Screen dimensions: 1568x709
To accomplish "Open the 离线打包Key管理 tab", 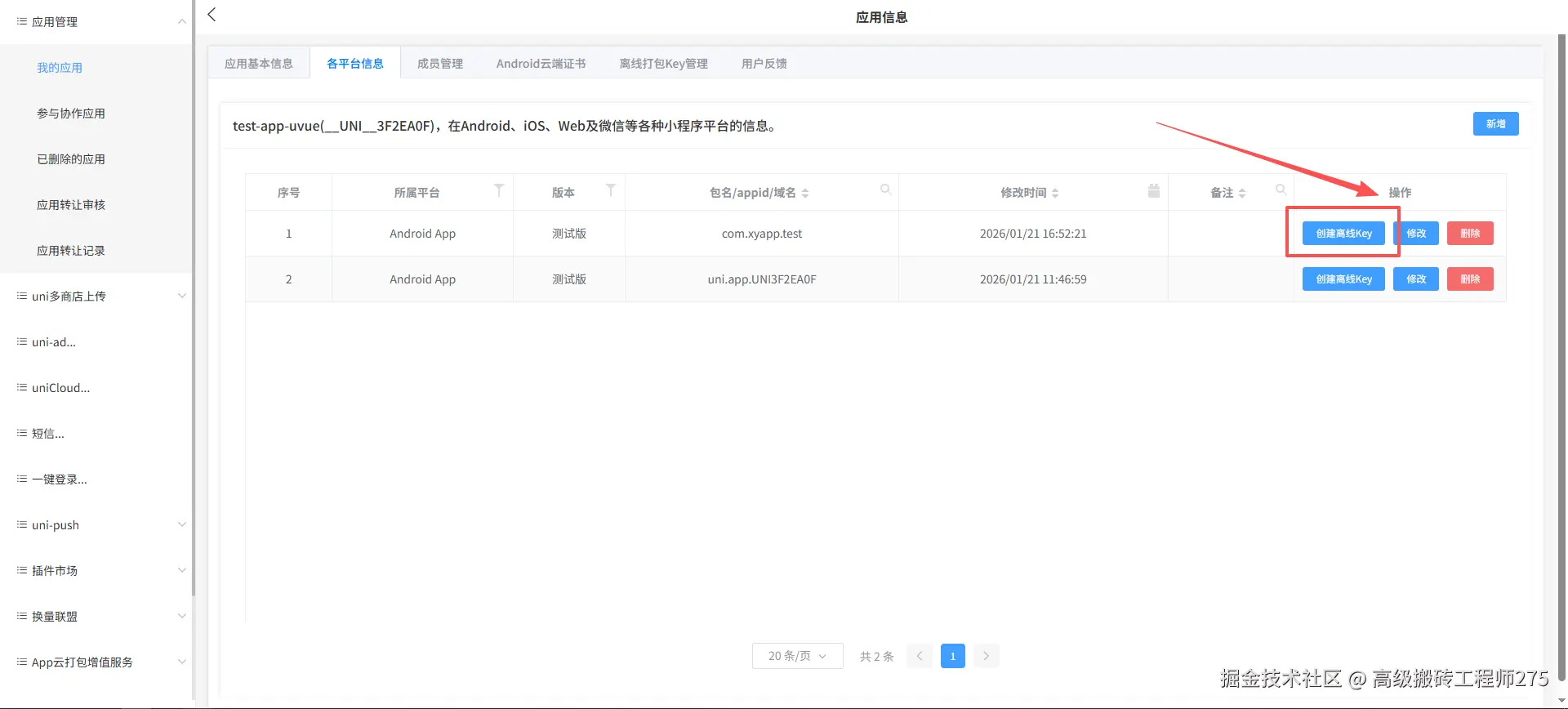I will coord(664,64).
